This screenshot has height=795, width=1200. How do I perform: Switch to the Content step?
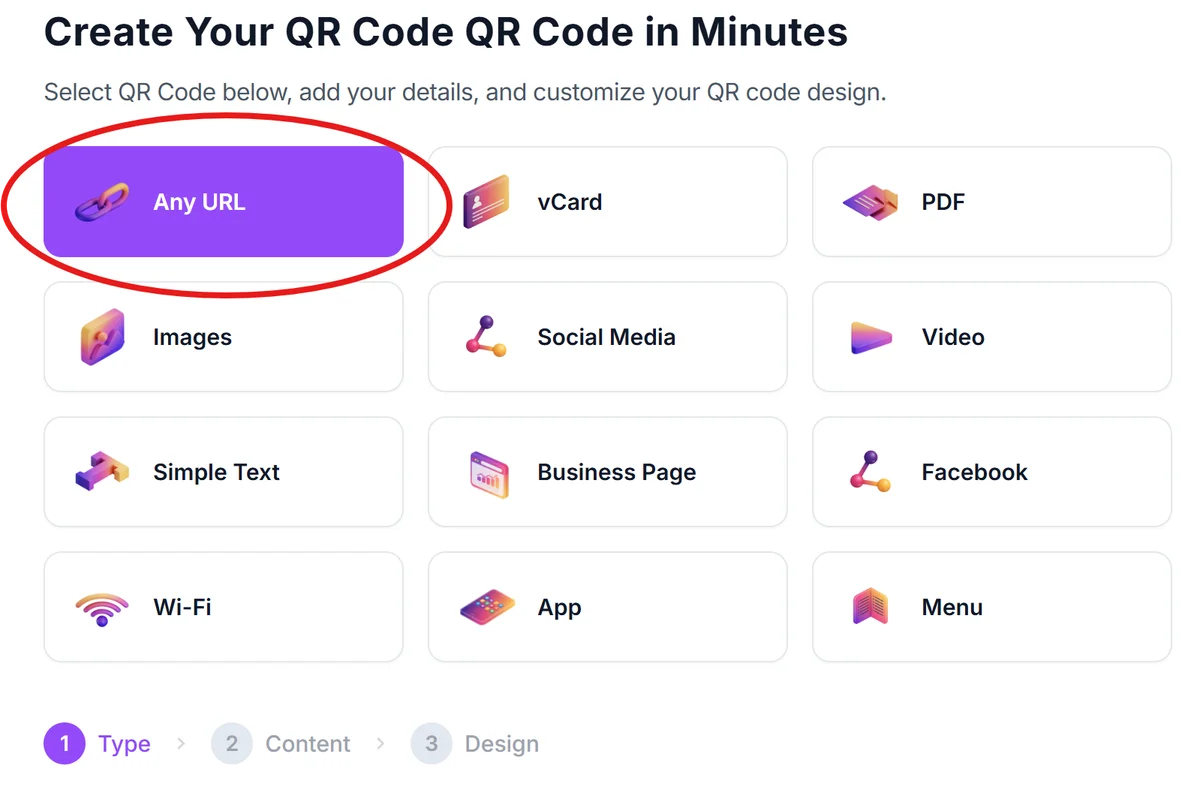307,744
